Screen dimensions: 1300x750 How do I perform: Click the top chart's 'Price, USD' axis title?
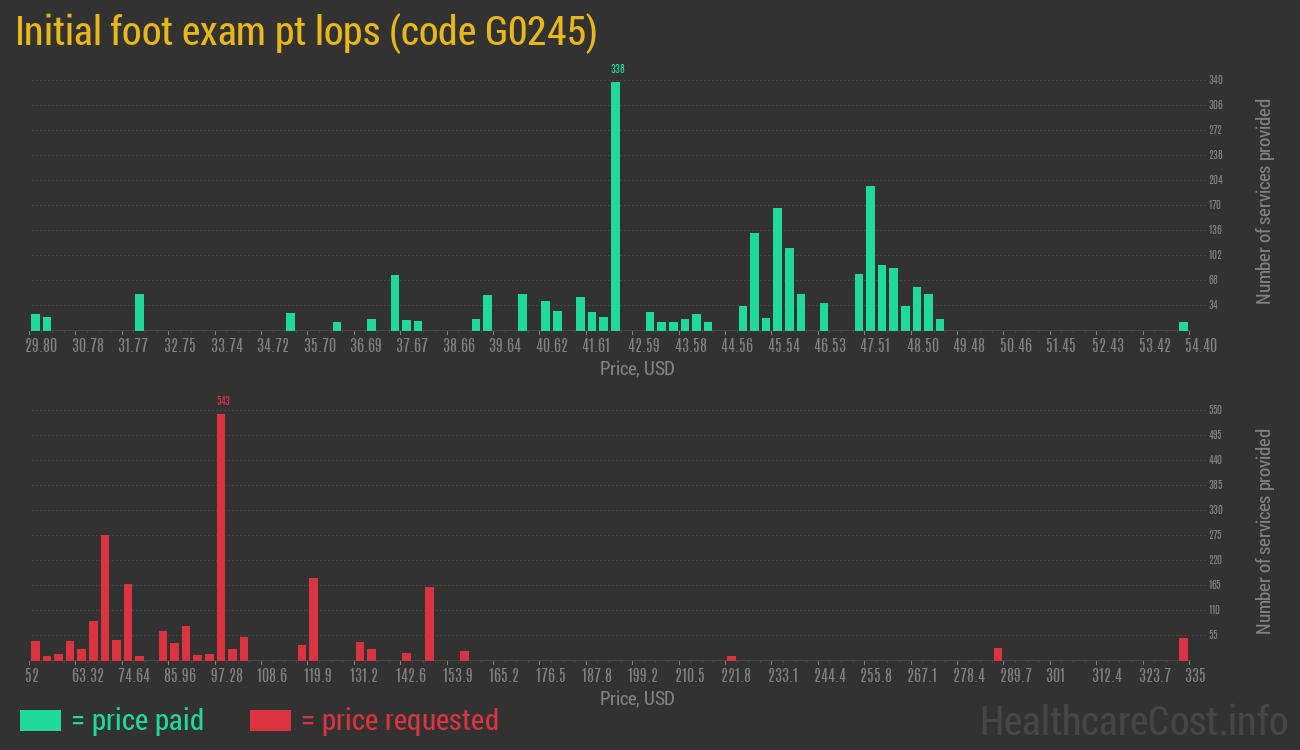[637, 369]
